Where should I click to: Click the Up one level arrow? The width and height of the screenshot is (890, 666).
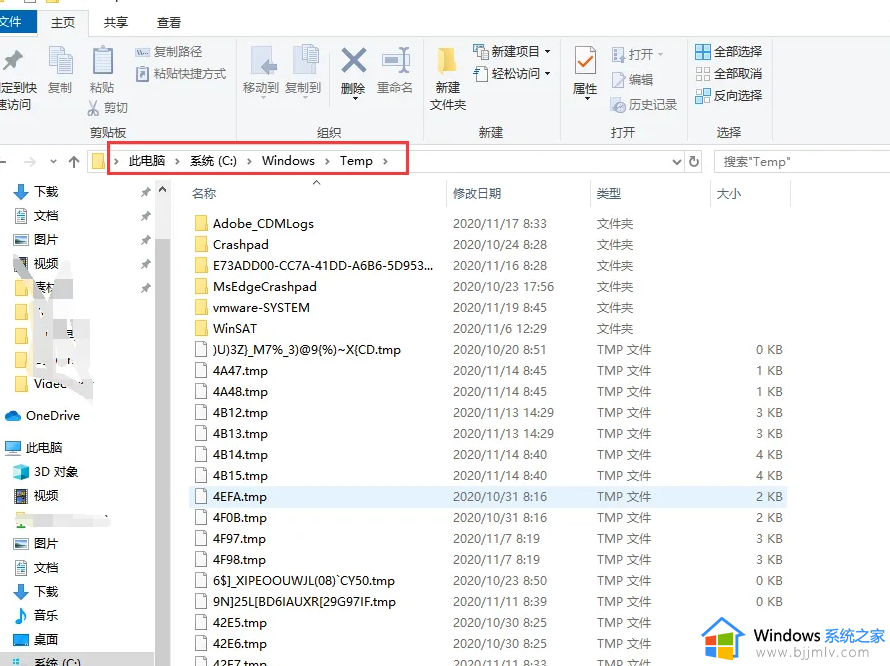[74, 162]
